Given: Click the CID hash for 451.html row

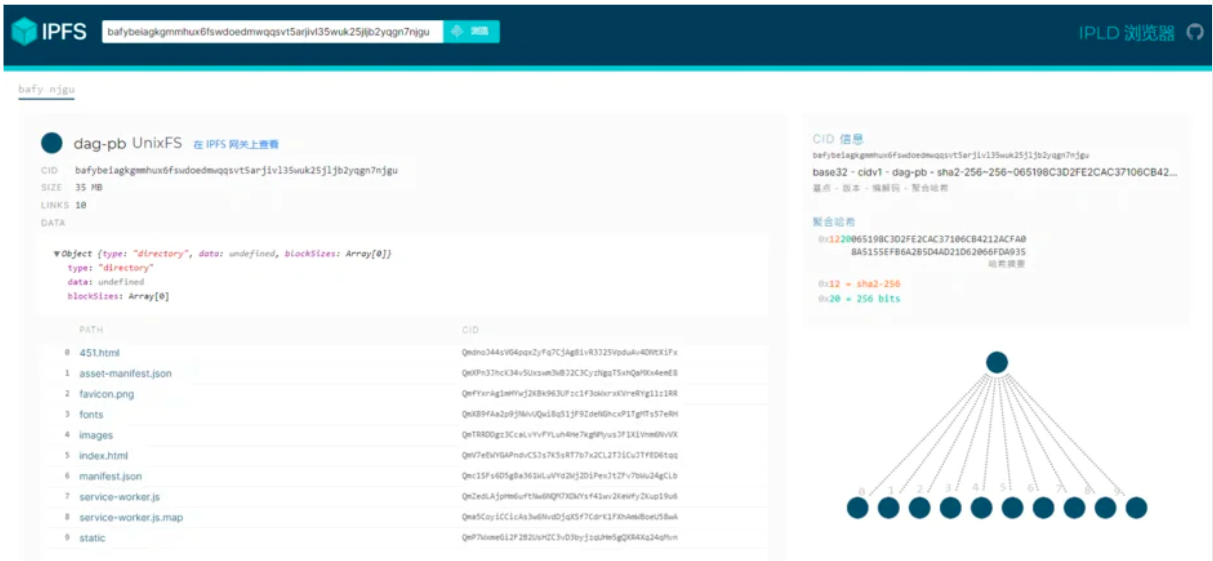Looking at the screenshot, I should click(x=569, y=353).
